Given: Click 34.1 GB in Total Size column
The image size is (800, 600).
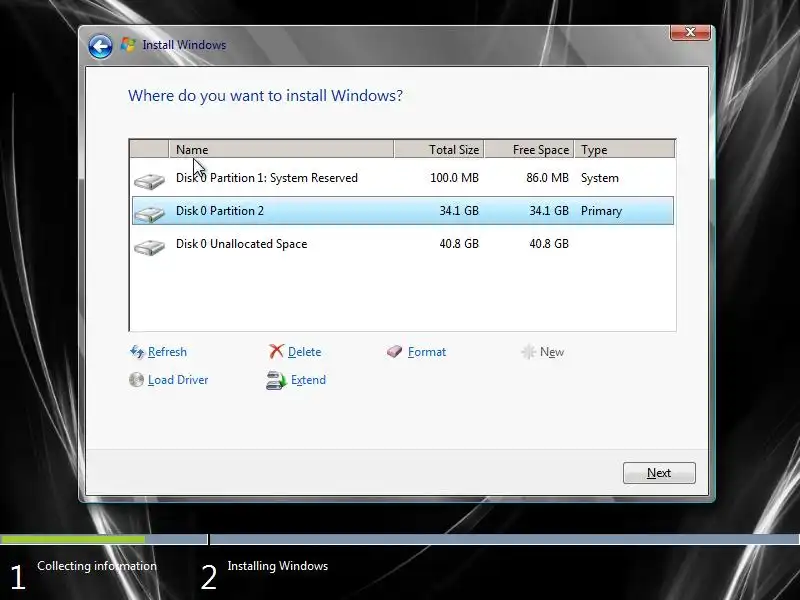Looking at the screenshot, I should click(x=459, y=211).
